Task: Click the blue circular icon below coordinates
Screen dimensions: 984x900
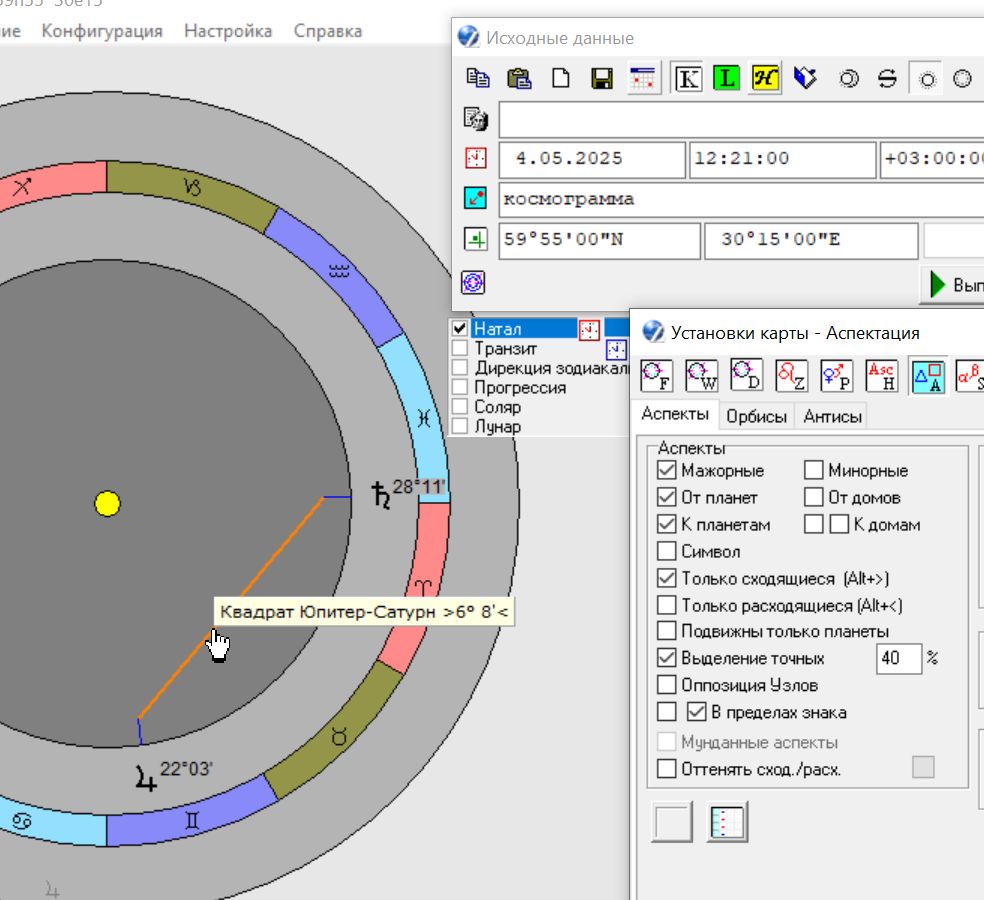Action: (x=473, y=282)
